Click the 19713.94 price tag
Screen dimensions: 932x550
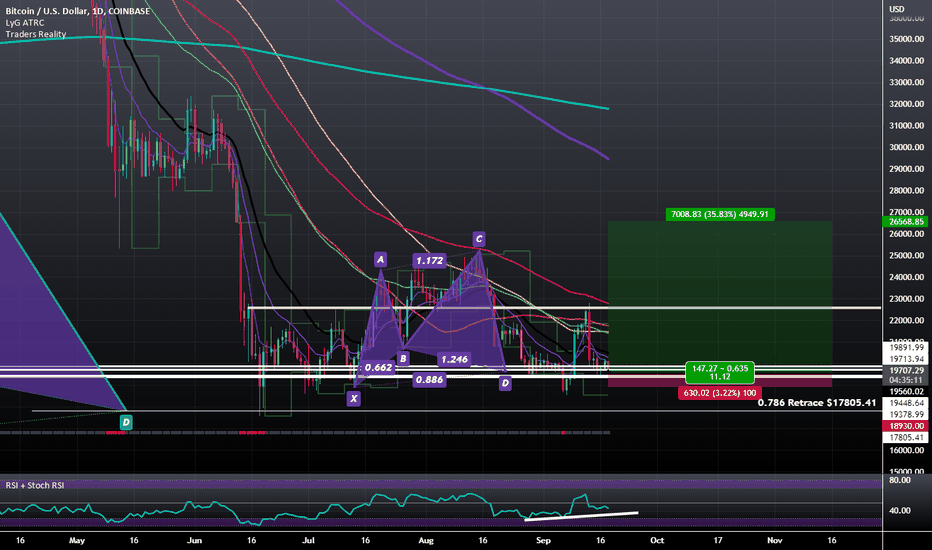[x=907, y=359]
